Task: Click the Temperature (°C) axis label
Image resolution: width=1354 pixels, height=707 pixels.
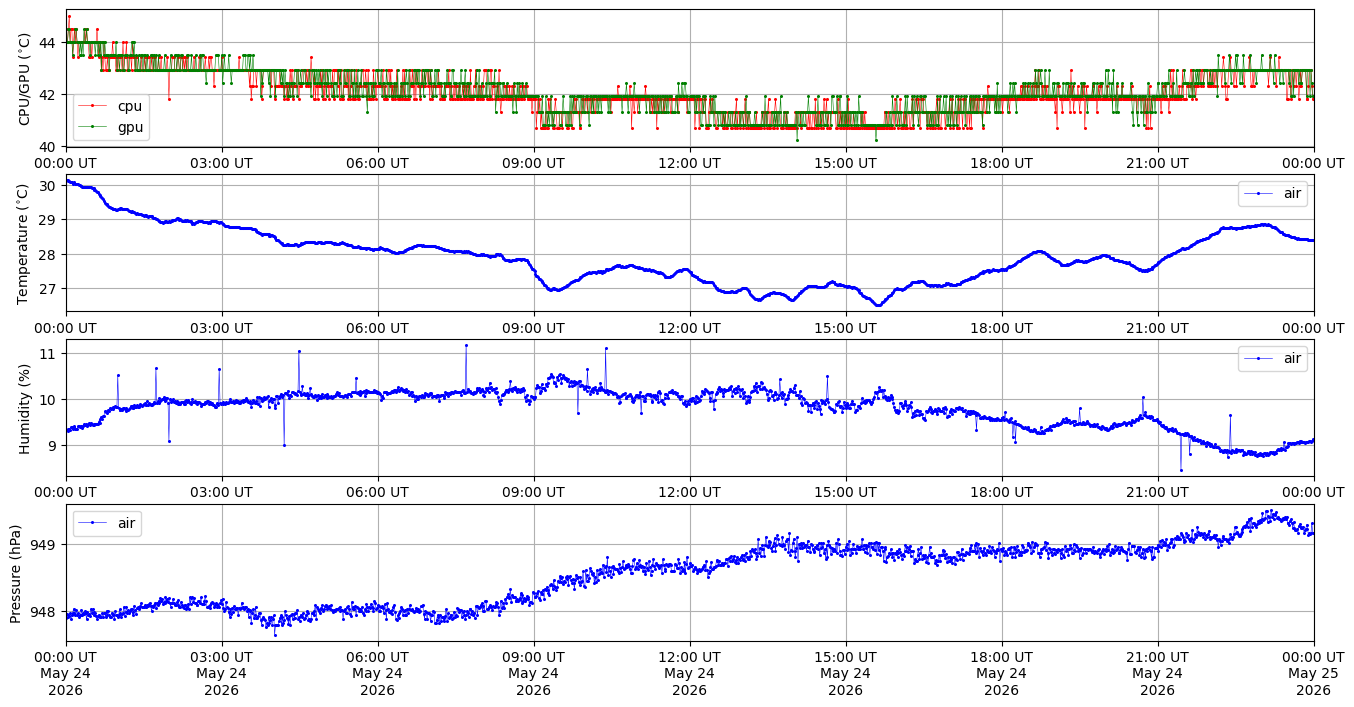Action: [x=24, y=243]
